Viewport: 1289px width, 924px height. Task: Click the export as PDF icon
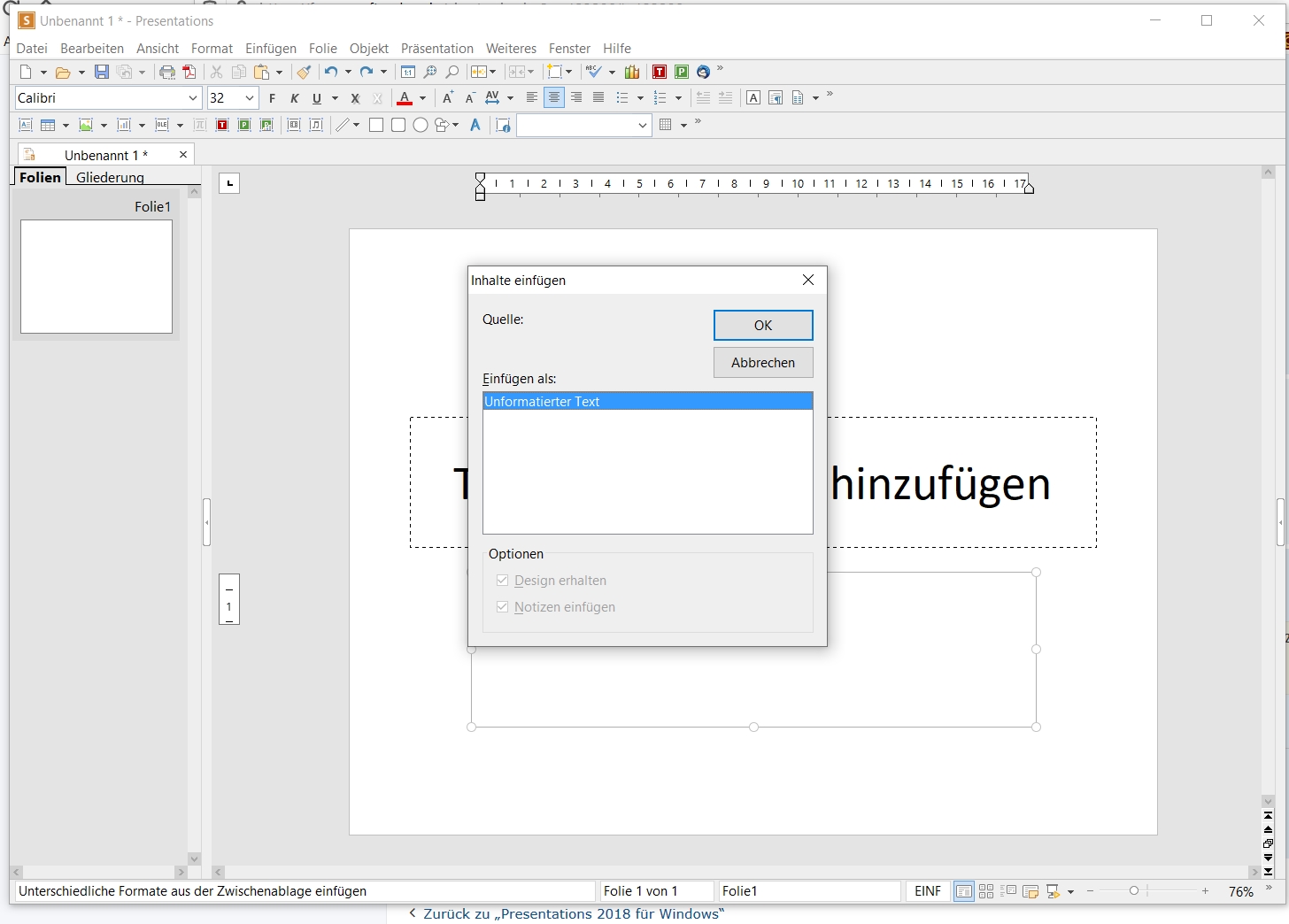tap(189, 73)
